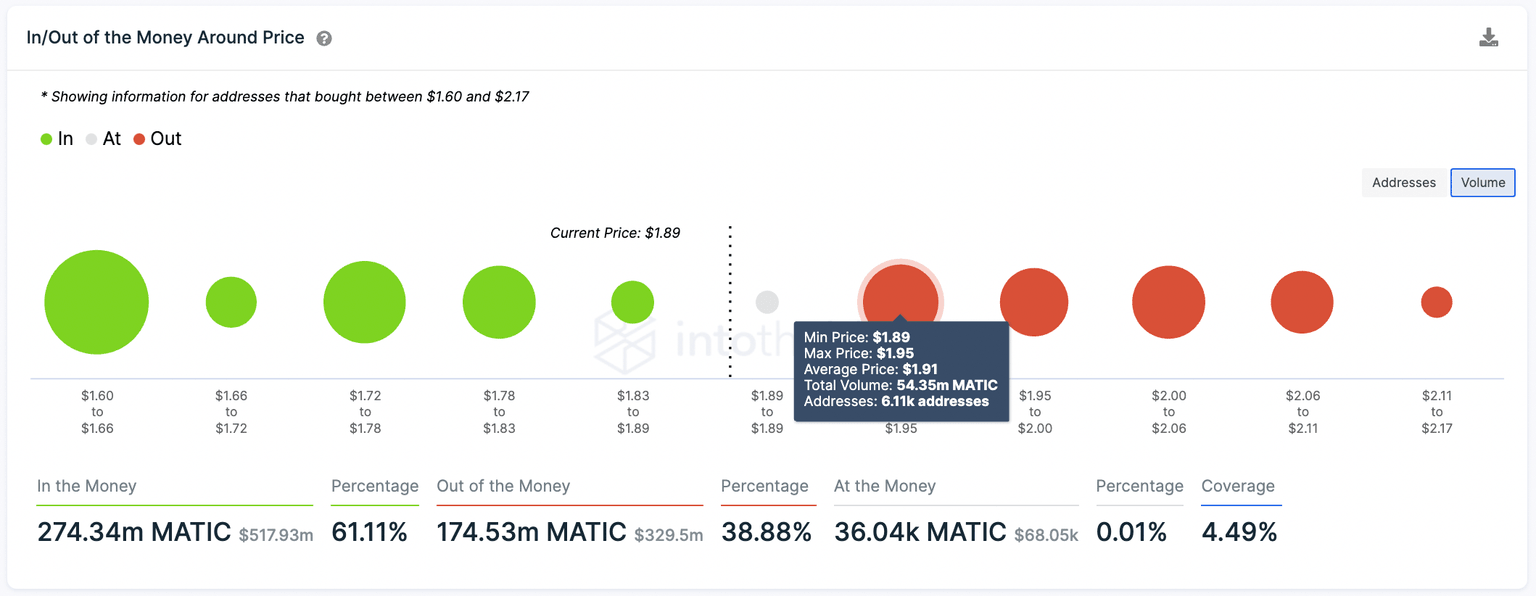Viewport: 1536px width, 596px height.
Task: Toggle the In legend filter
Action: pos(57,139)
